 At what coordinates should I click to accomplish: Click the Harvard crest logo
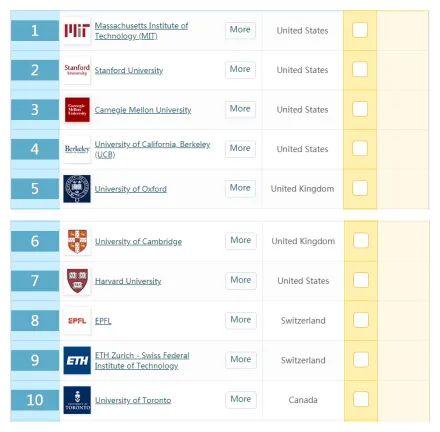(77, 281)
